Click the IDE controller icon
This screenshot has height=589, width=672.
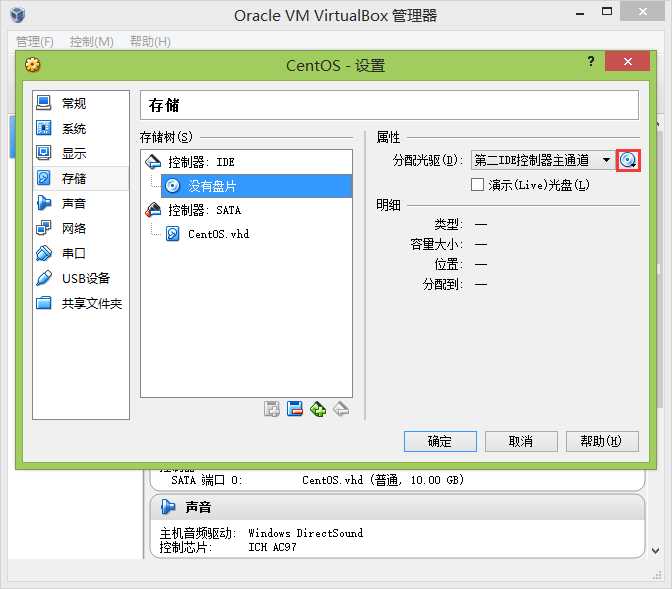tap(153, 162)
